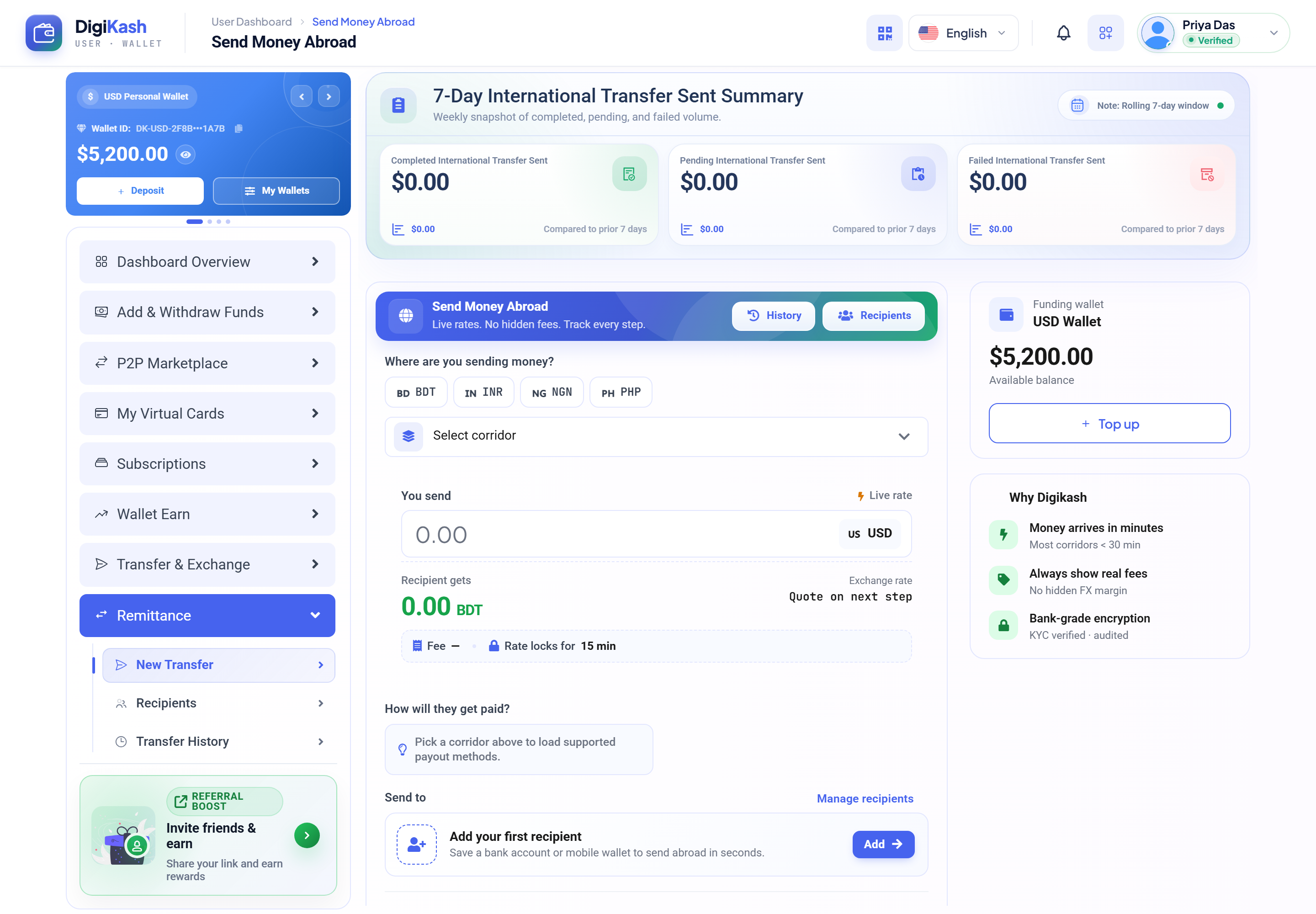Viewport: 1316px width, 914px height.
Task: Click the rate lock padlock icon
Action: pos(493,646)
